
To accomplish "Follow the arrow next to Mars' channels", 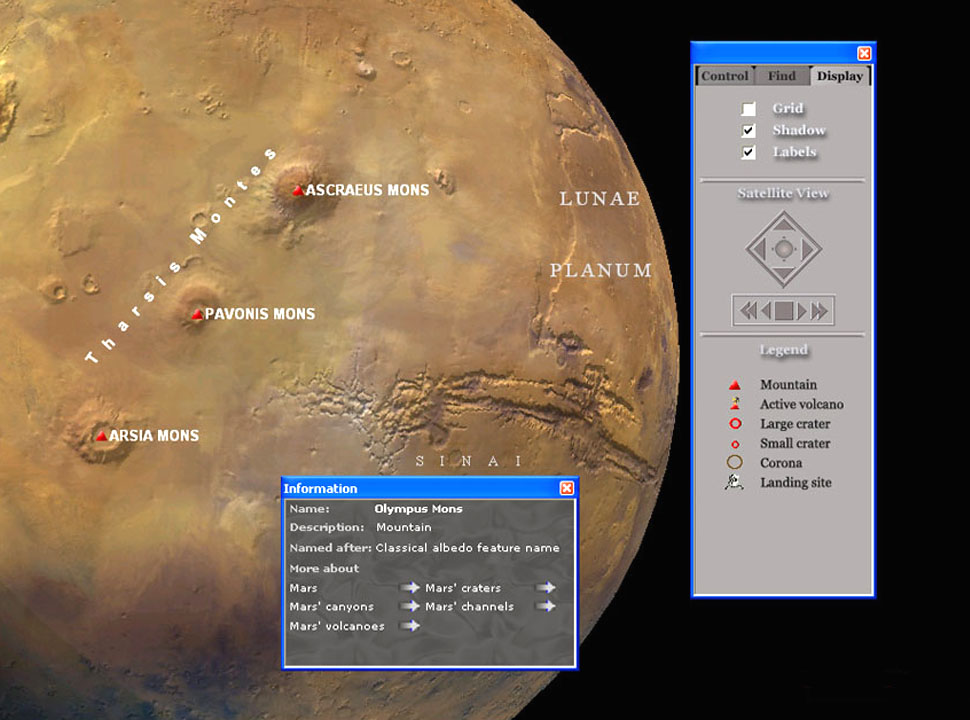I will coord(546,606).
